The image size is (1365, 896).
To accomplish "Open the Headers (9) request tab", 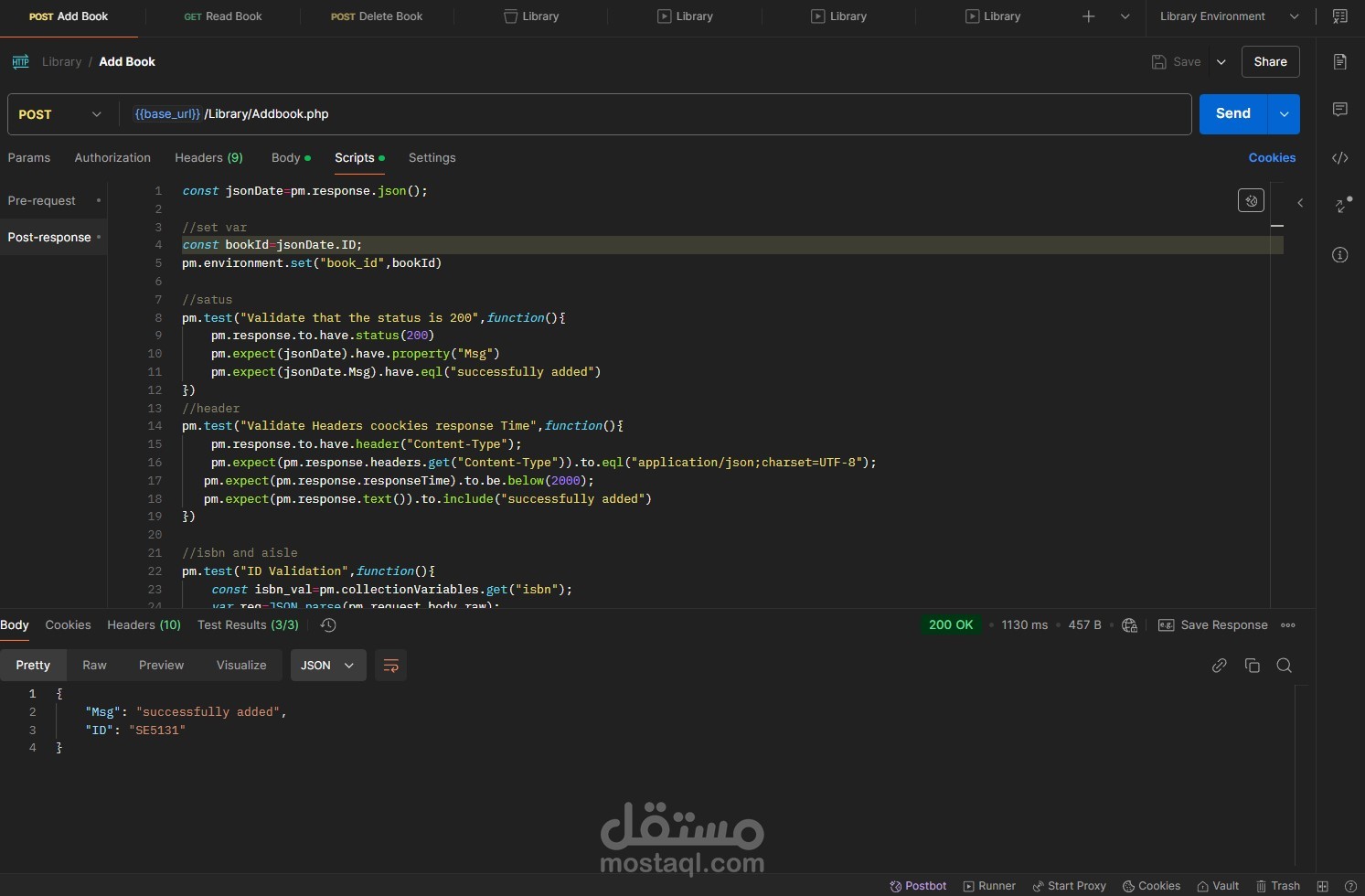I will pyautogui.click(x=208, y=158).
